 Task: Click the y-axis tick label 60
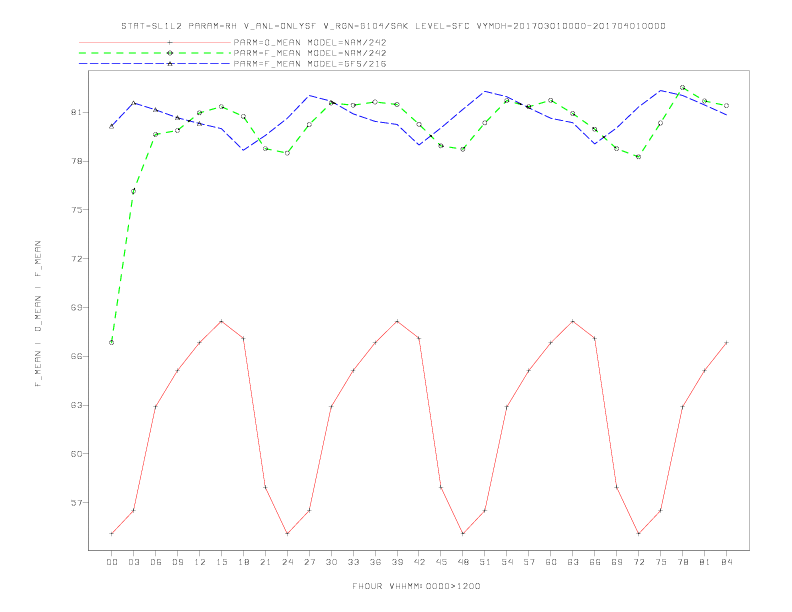click(x=76, y=453)
